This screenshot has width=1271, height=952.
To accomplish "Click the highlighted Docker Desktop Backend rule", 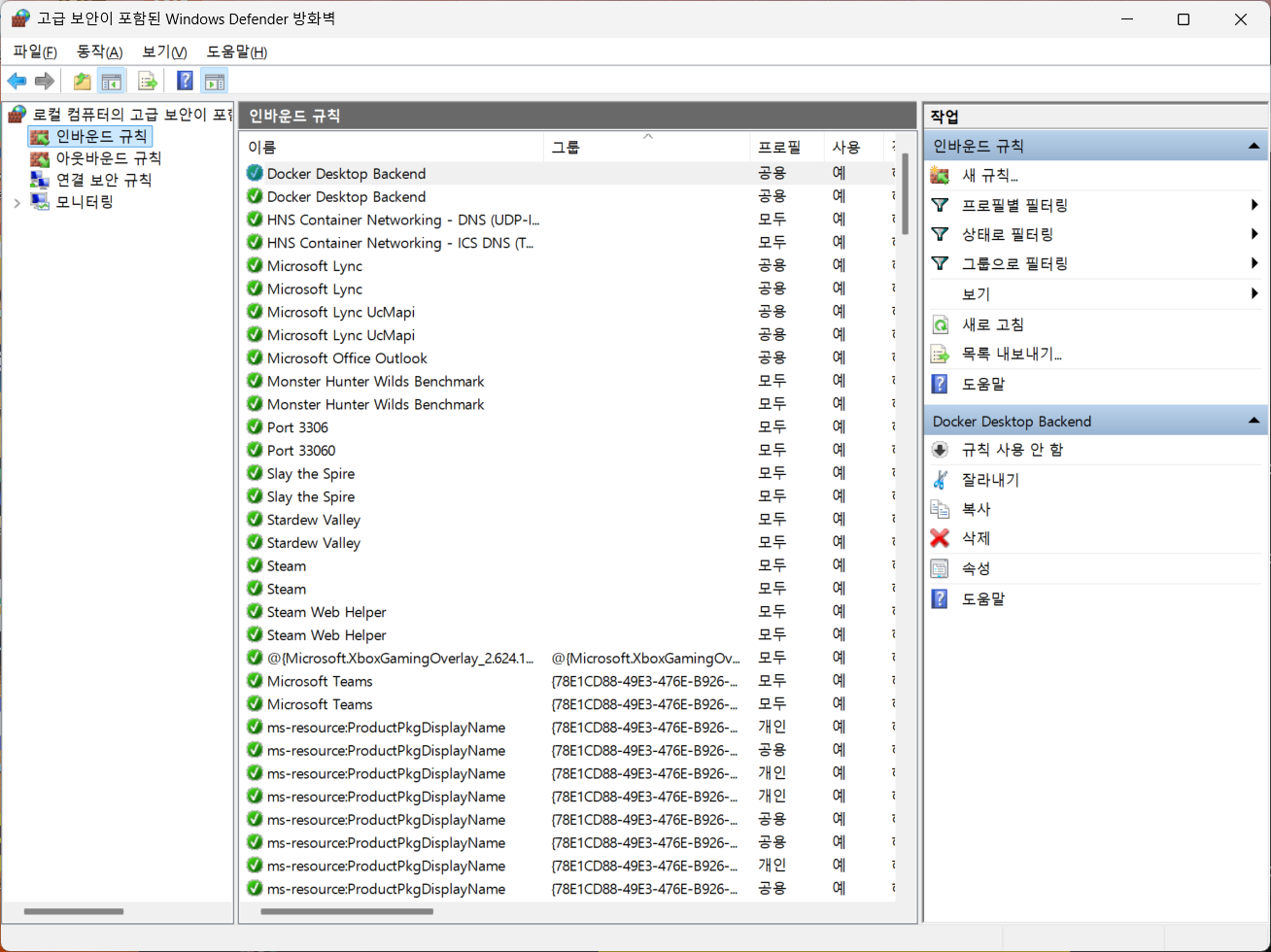I will click(x=568, y=173).
